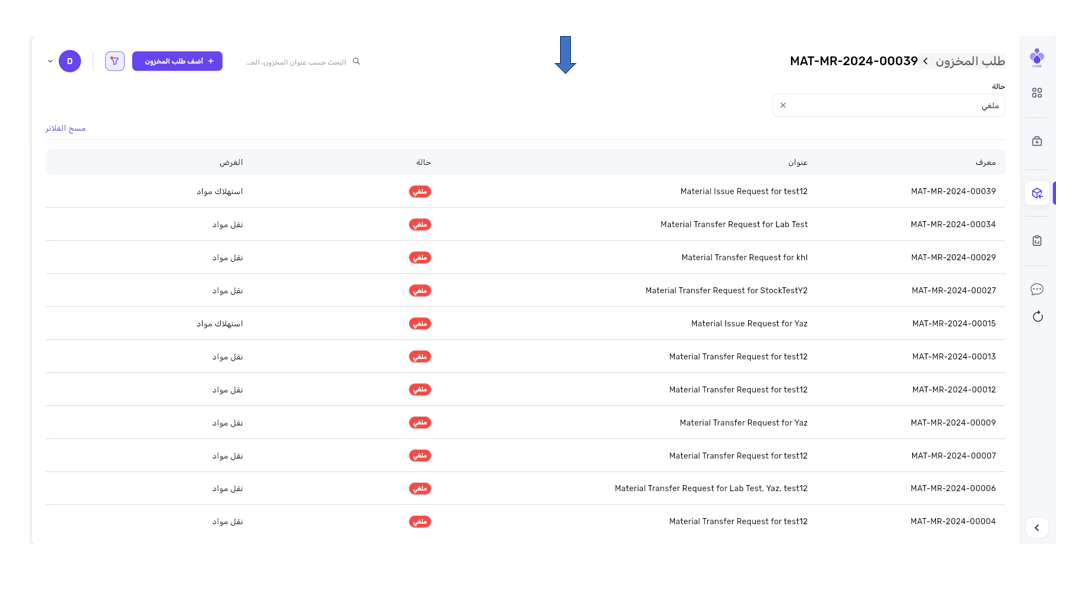1077x597 pixels.
Task: Select the inventory box icon in sidebar
Action: coord(1037,193)
